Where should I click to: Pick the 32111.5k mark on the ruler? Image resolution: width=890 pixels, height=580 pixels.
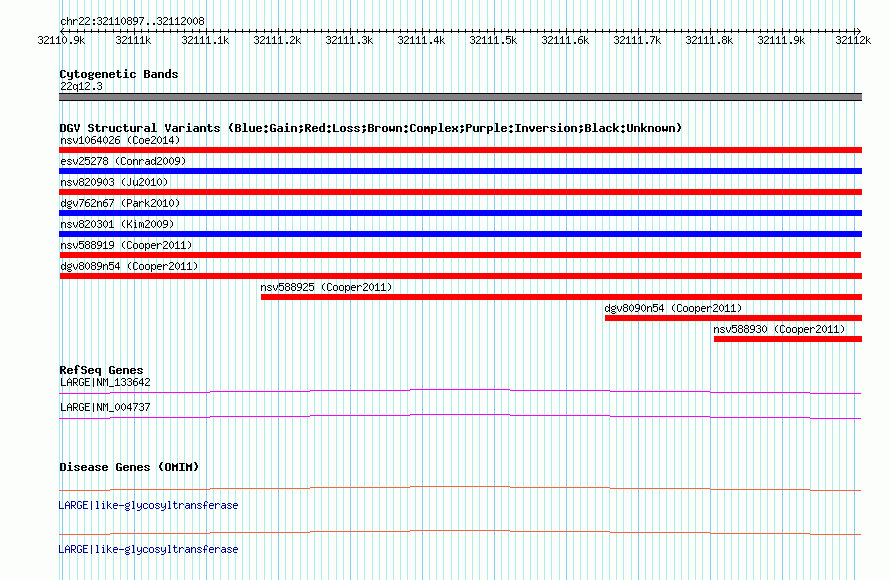[x=493, y=40]
